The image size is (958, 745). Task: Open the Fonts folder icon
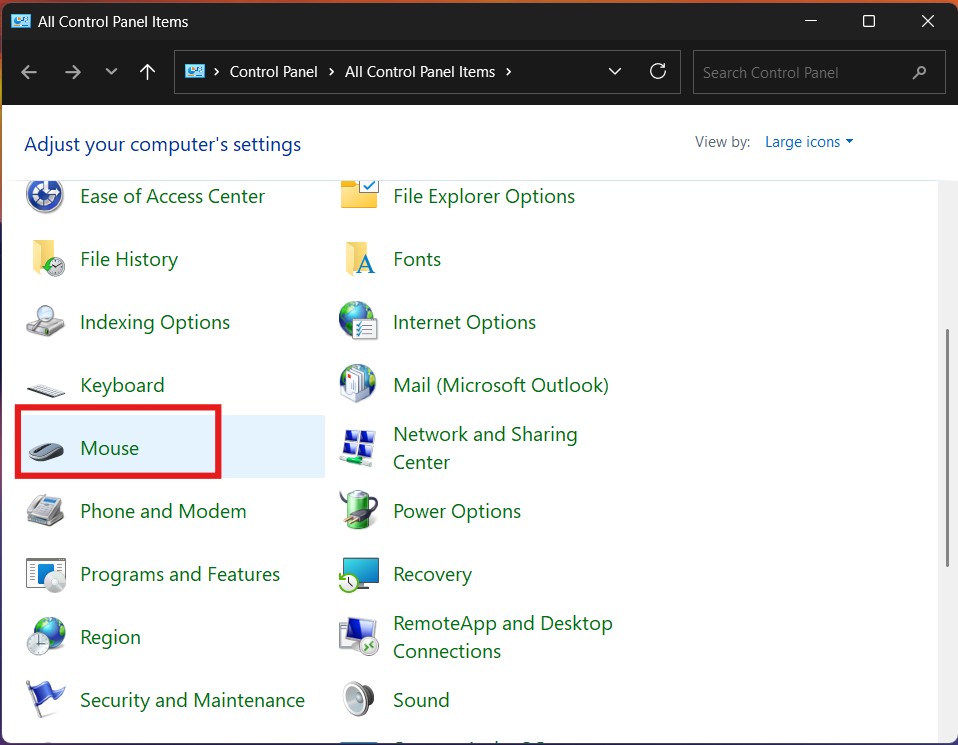coord(360,259)
